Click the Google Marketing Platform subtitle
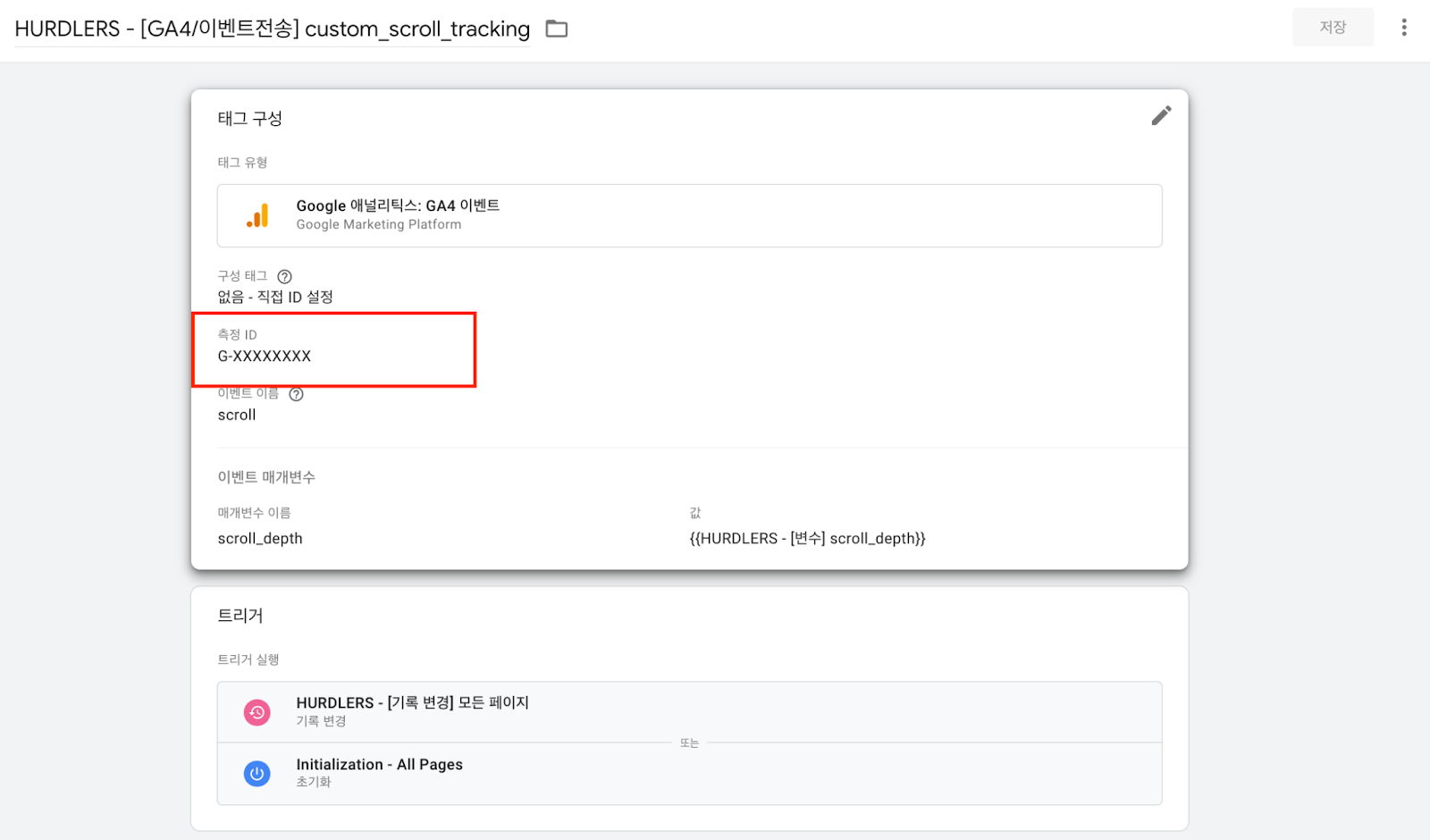 [x=379, y=224]
